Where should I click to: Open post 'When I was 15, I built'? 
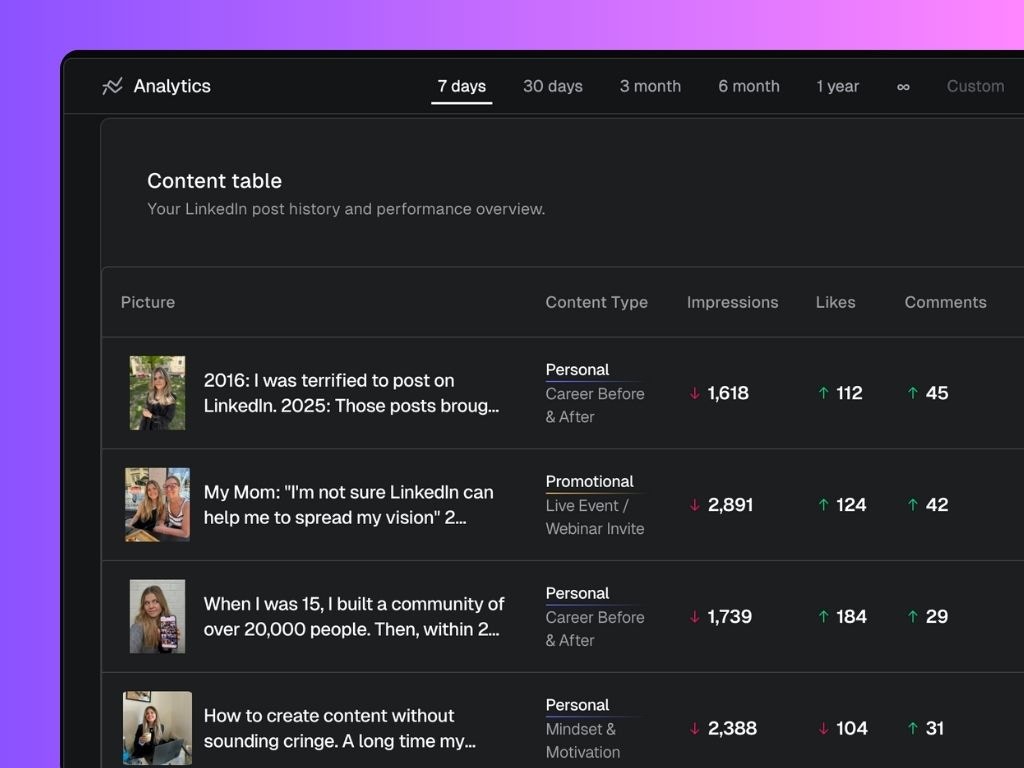coord(354,616)
